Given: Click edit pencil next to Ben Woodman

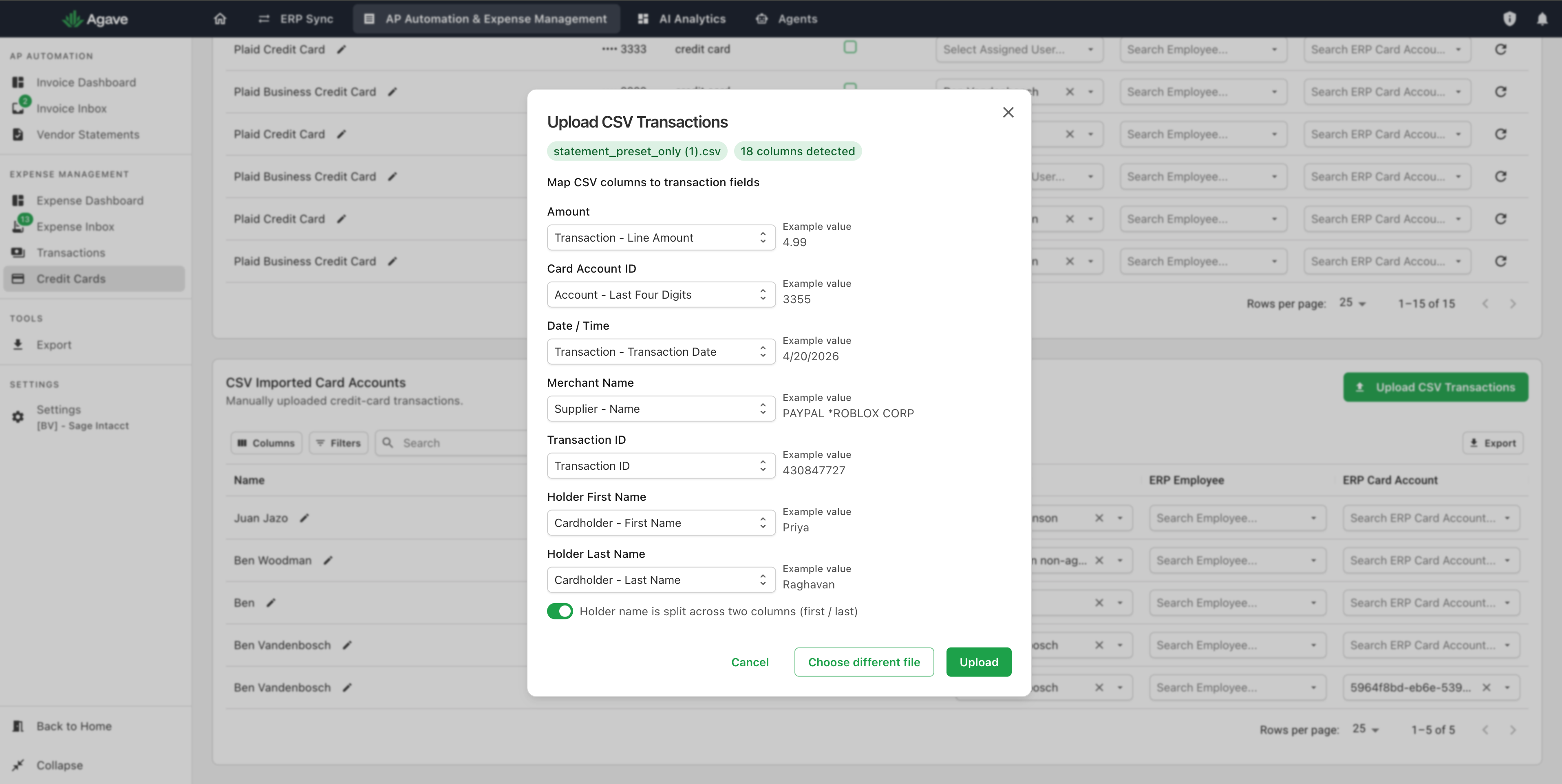Looking at the screenshot, I should pos(328,560).
